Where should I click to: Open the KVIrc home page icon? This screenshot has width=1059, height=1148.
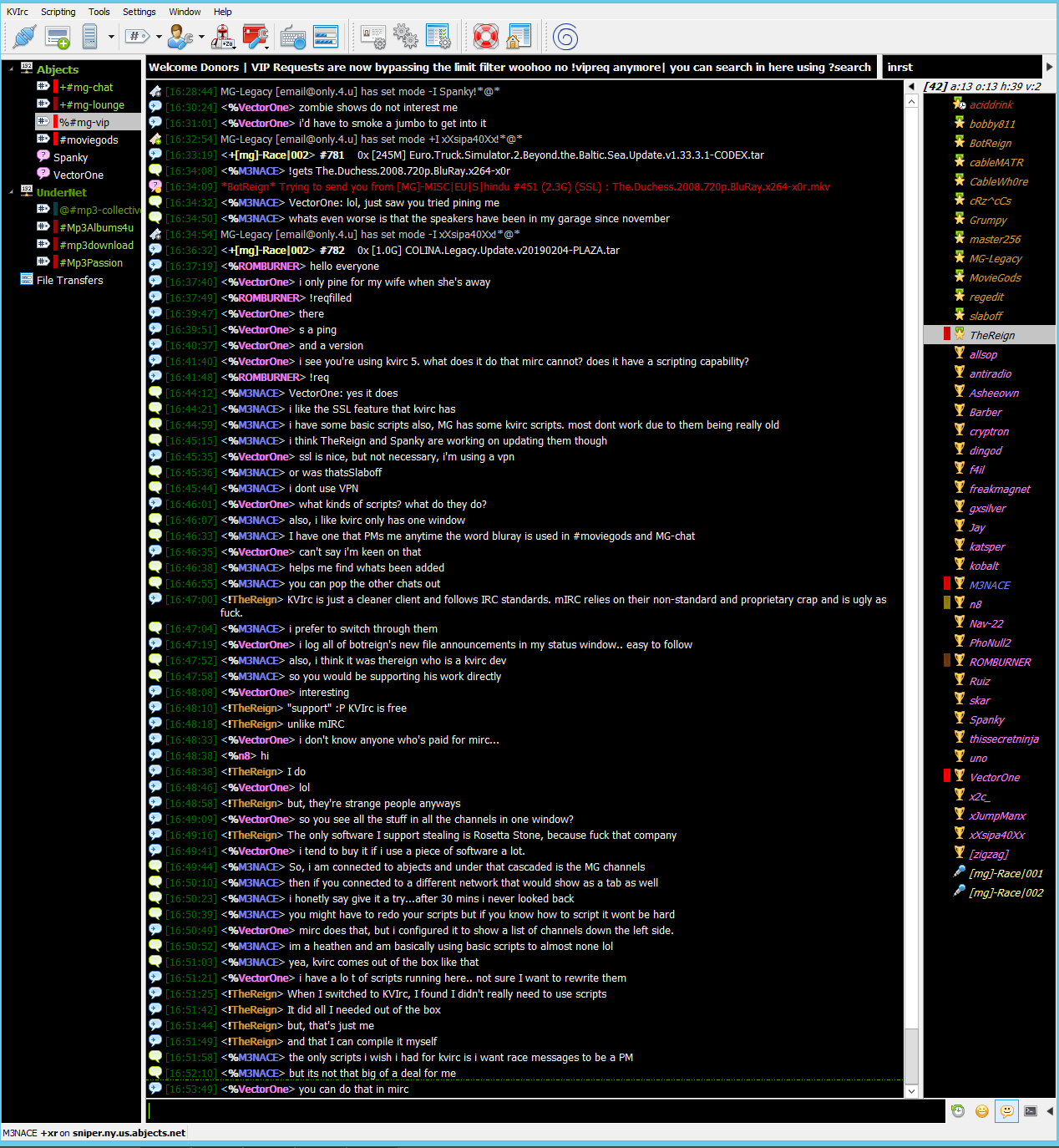pyautogui.click(x=519, y=37)
